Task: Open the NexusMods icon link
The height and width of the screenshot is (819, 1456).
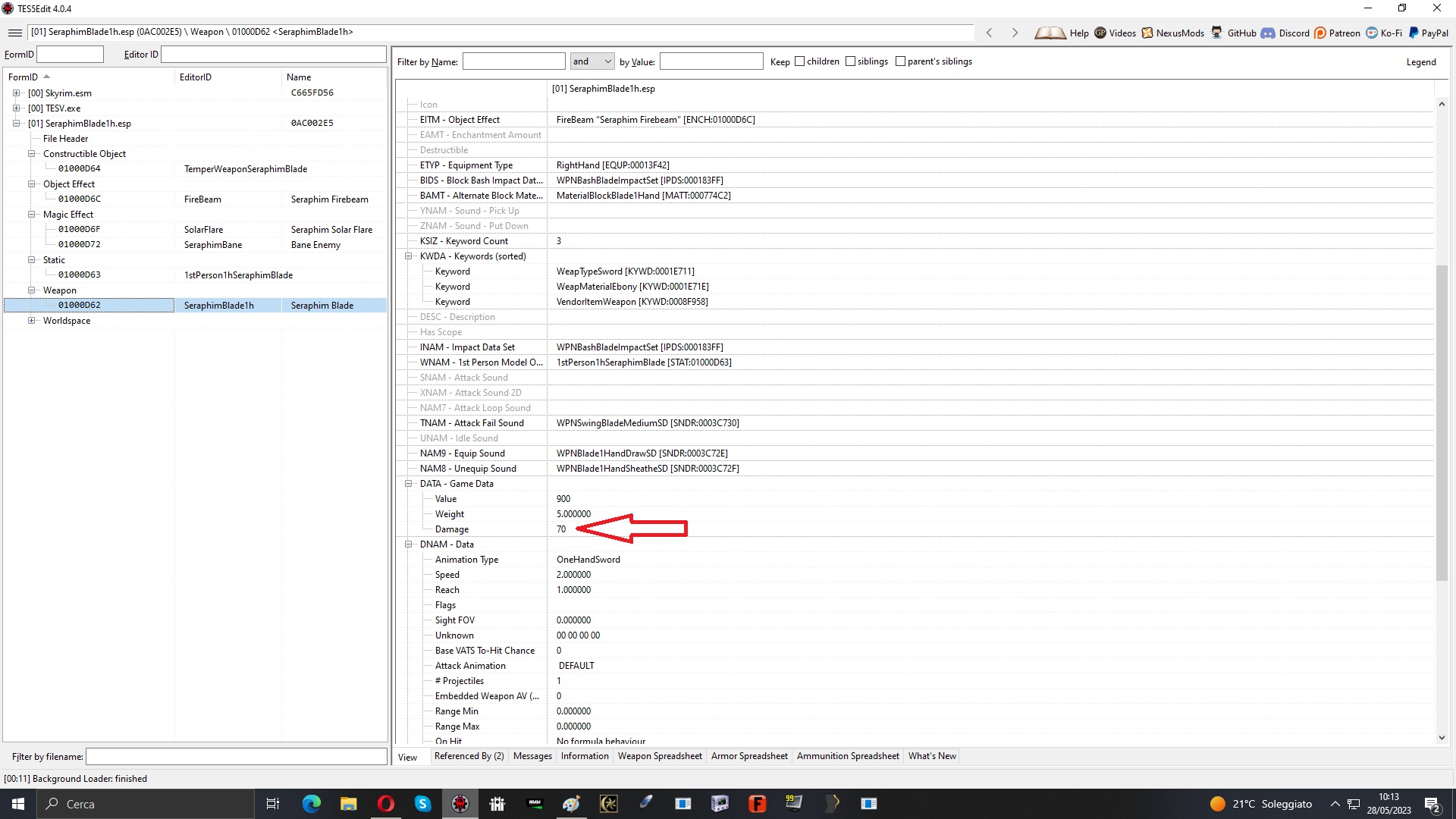Action: pos(1147,33)
